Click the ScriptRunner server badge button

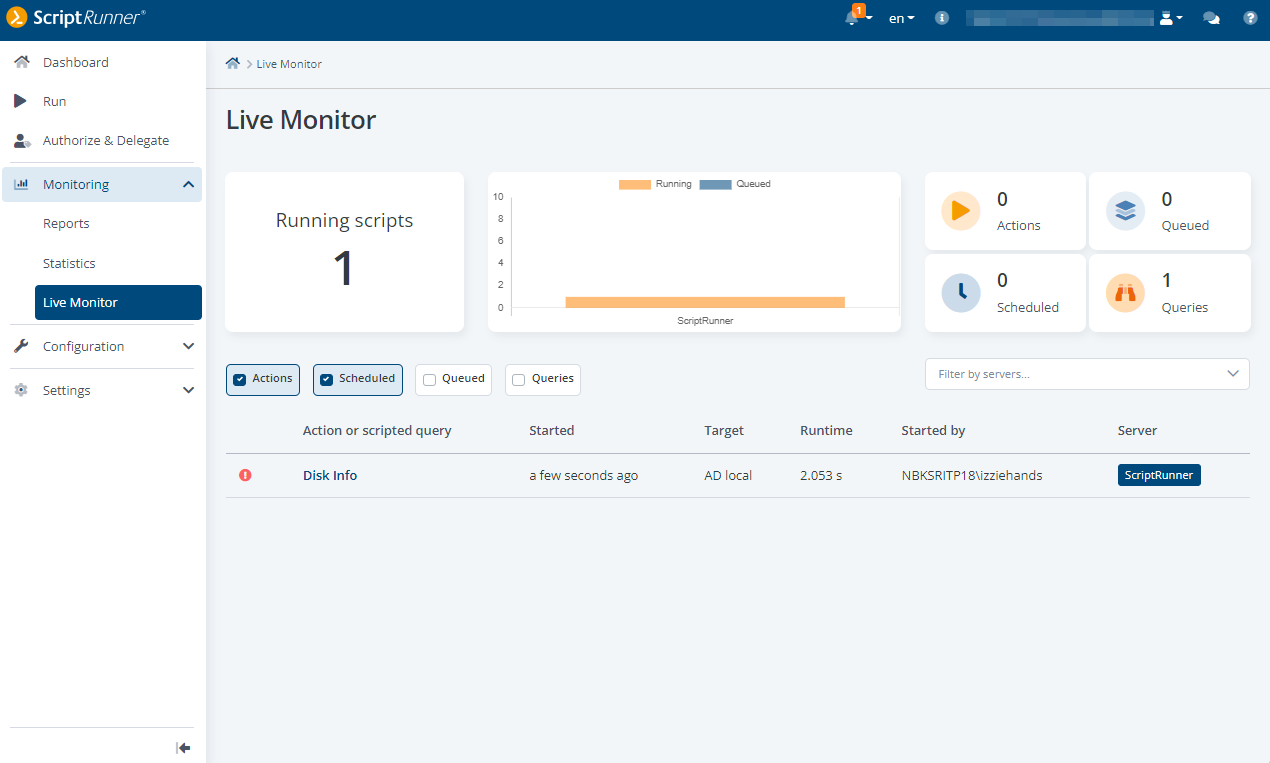(1159, 475)
